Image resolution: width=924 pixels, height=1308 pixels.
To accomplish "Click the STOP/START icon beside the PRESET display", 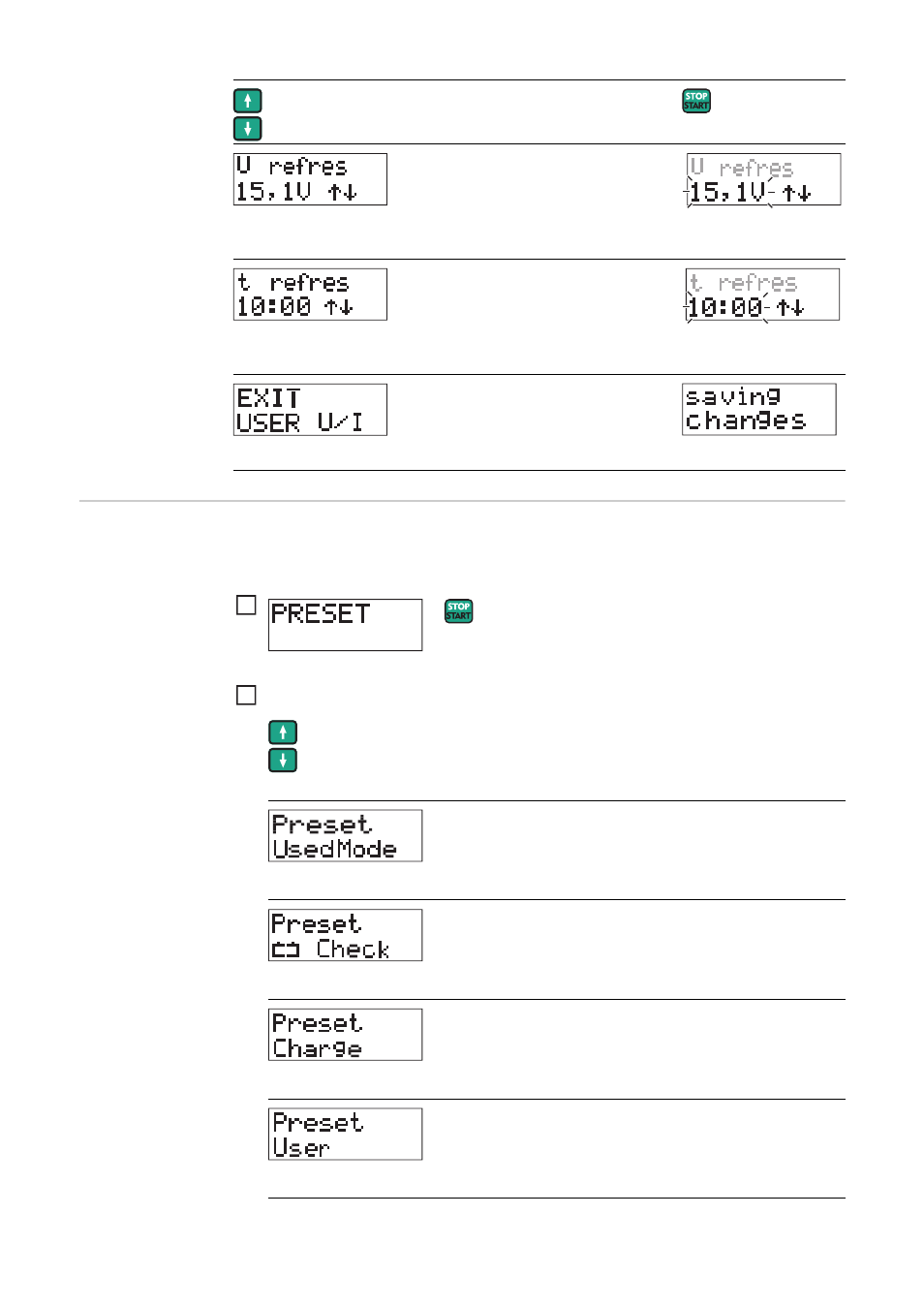I will [458, 610].
